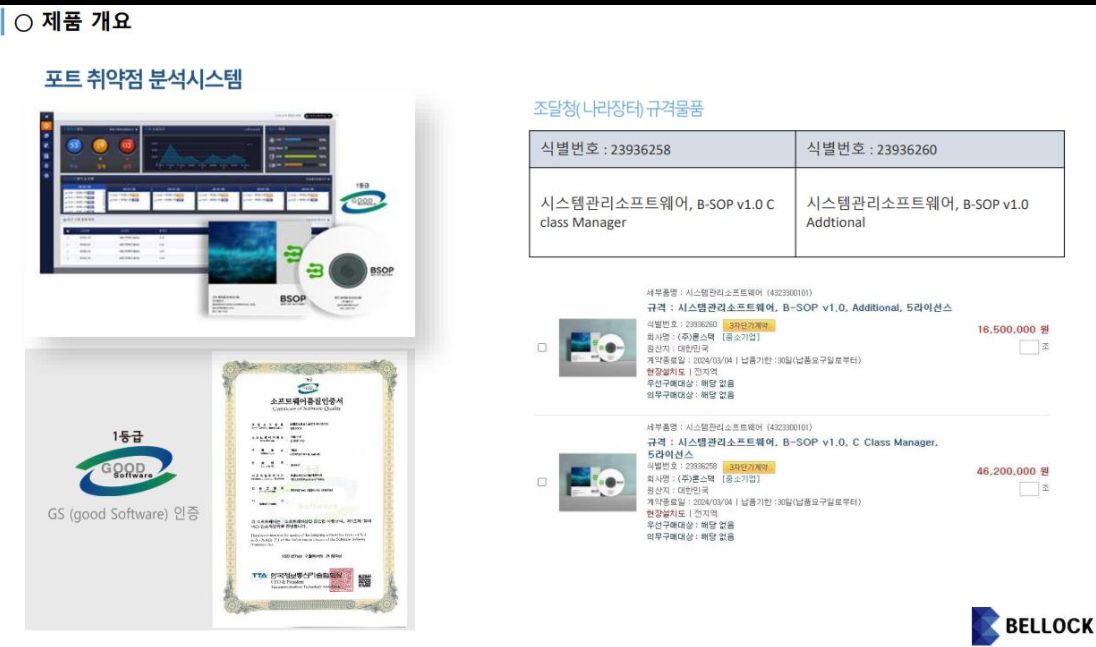The width and height of the screenshot is (1096, 647).
Task: Click the 3자단가계약 badge on the C Class Manager listing
Action: point(749,467)
